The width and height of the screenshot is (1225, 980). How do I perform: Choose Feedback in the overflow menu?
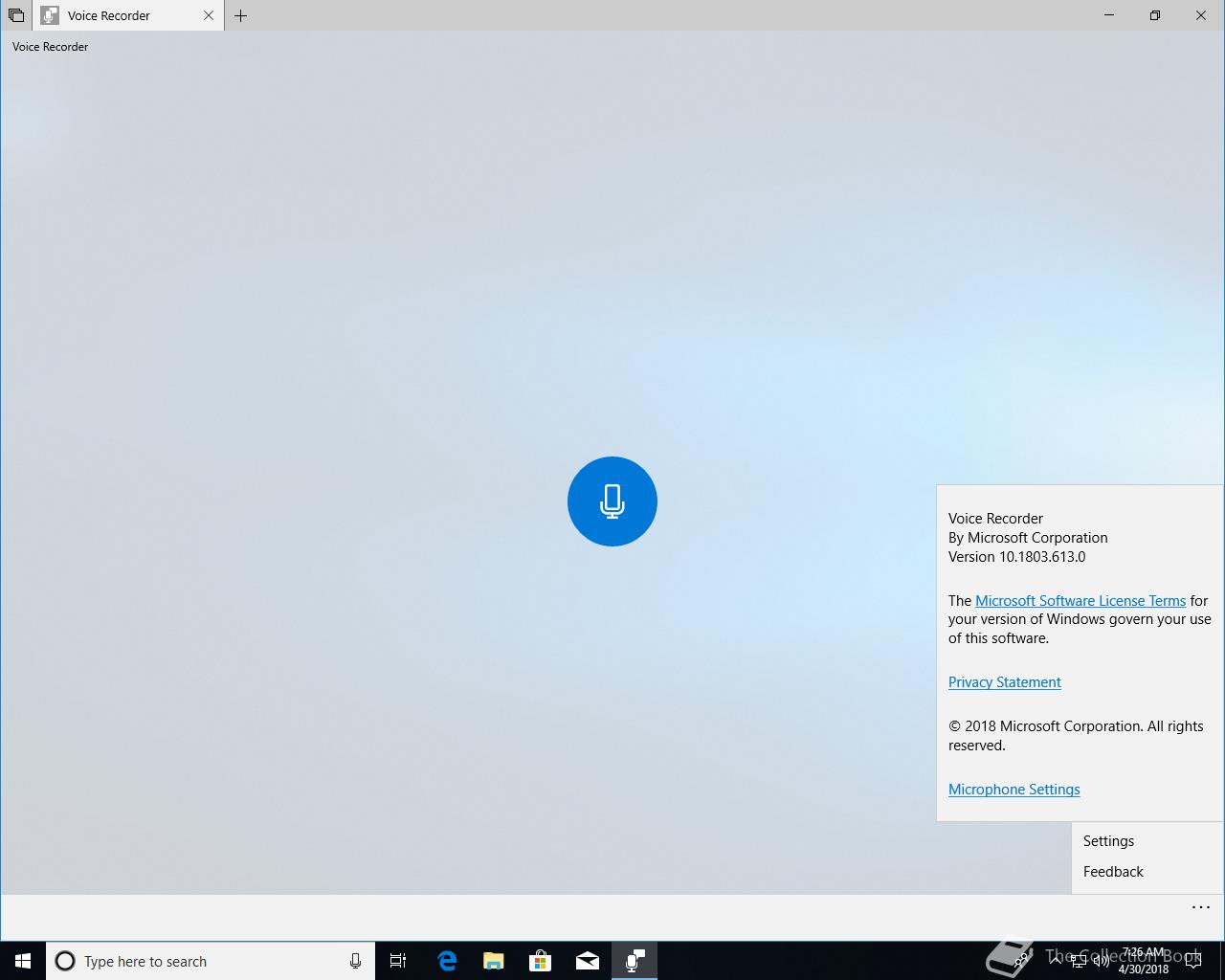[1147, 872]
